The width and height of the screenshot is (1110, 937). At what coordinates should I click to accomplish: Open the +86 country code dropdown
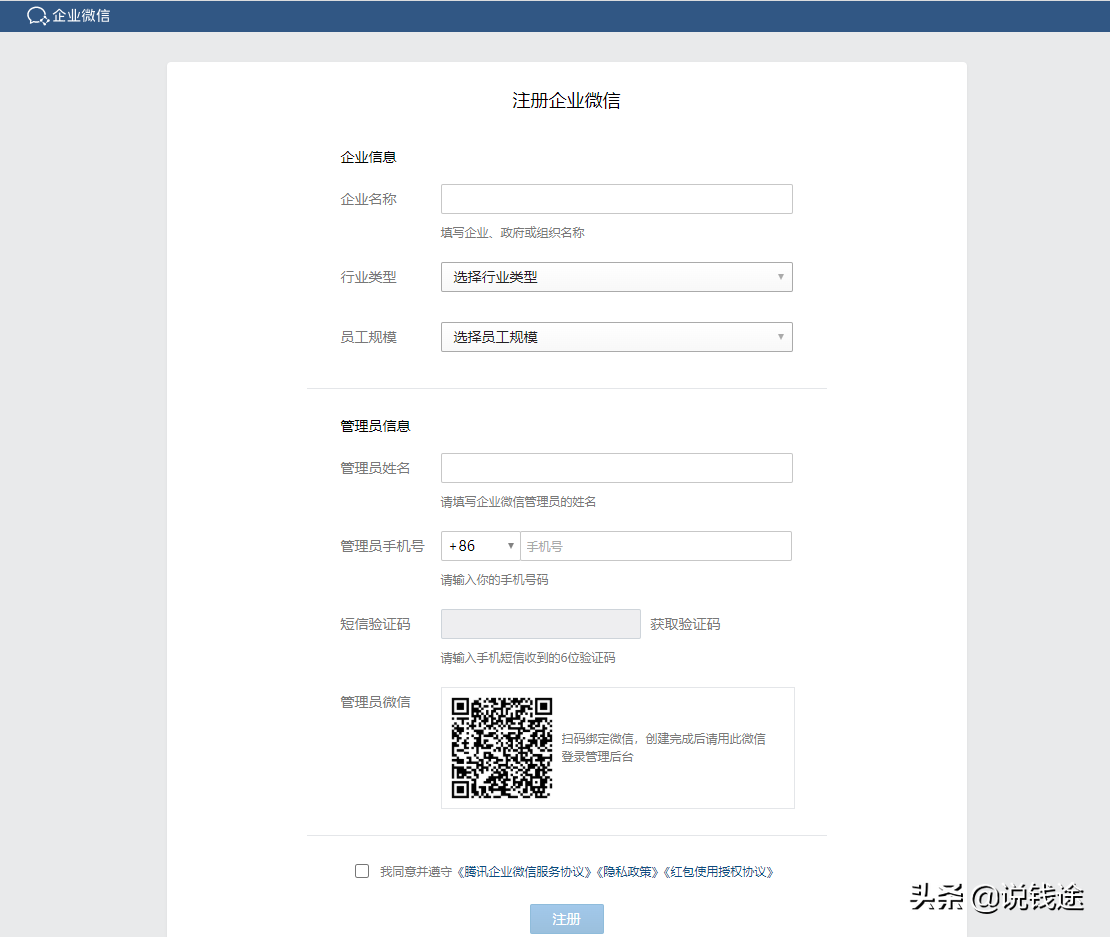click(478, 546)
